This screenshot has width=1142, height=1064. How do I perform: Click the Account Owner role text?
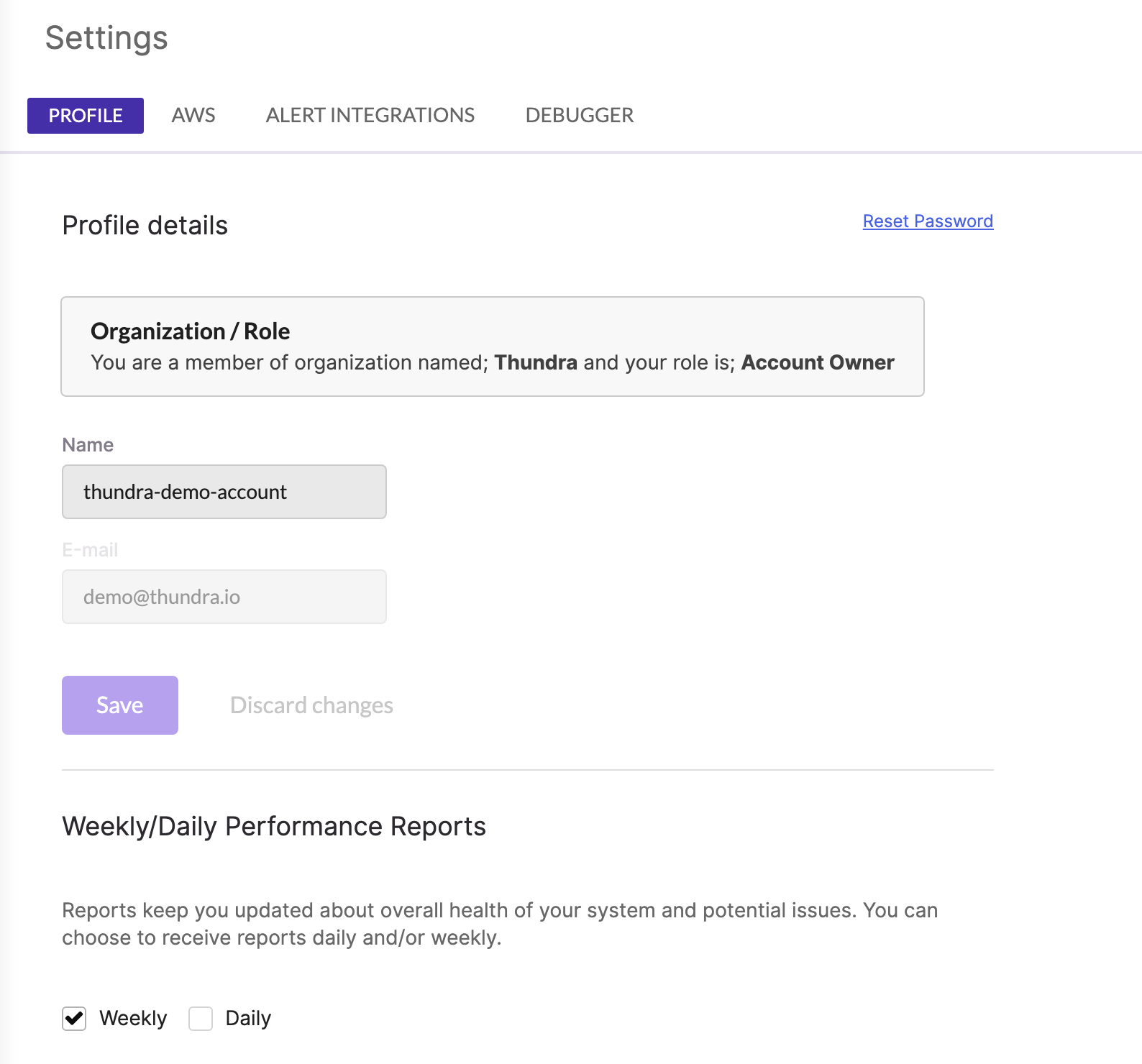click(818, 362)
